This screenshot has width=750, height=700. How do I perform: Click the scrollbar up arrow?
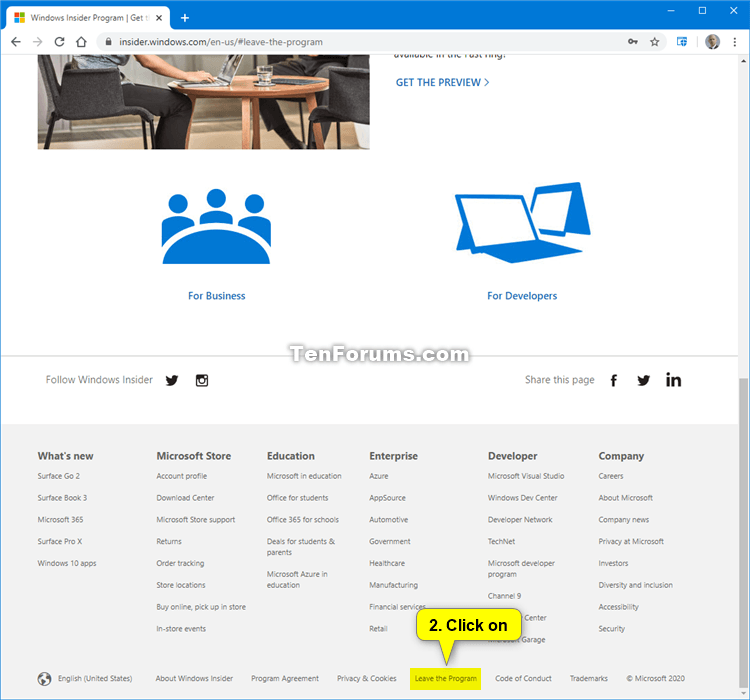743,61
